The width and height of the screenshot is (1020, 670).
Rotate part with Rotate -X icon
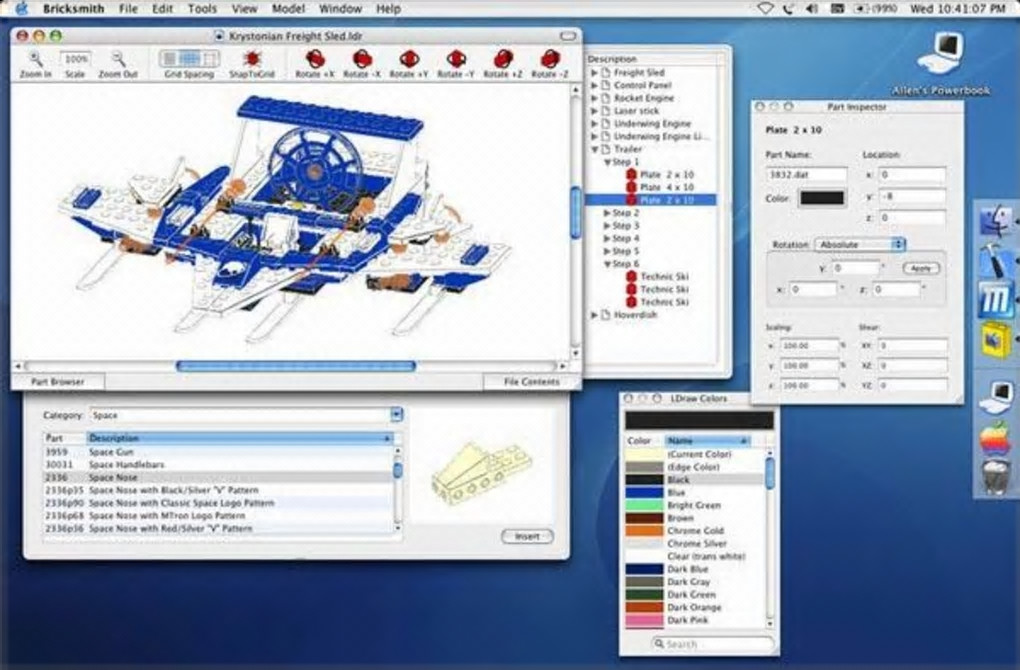(362, 59)
